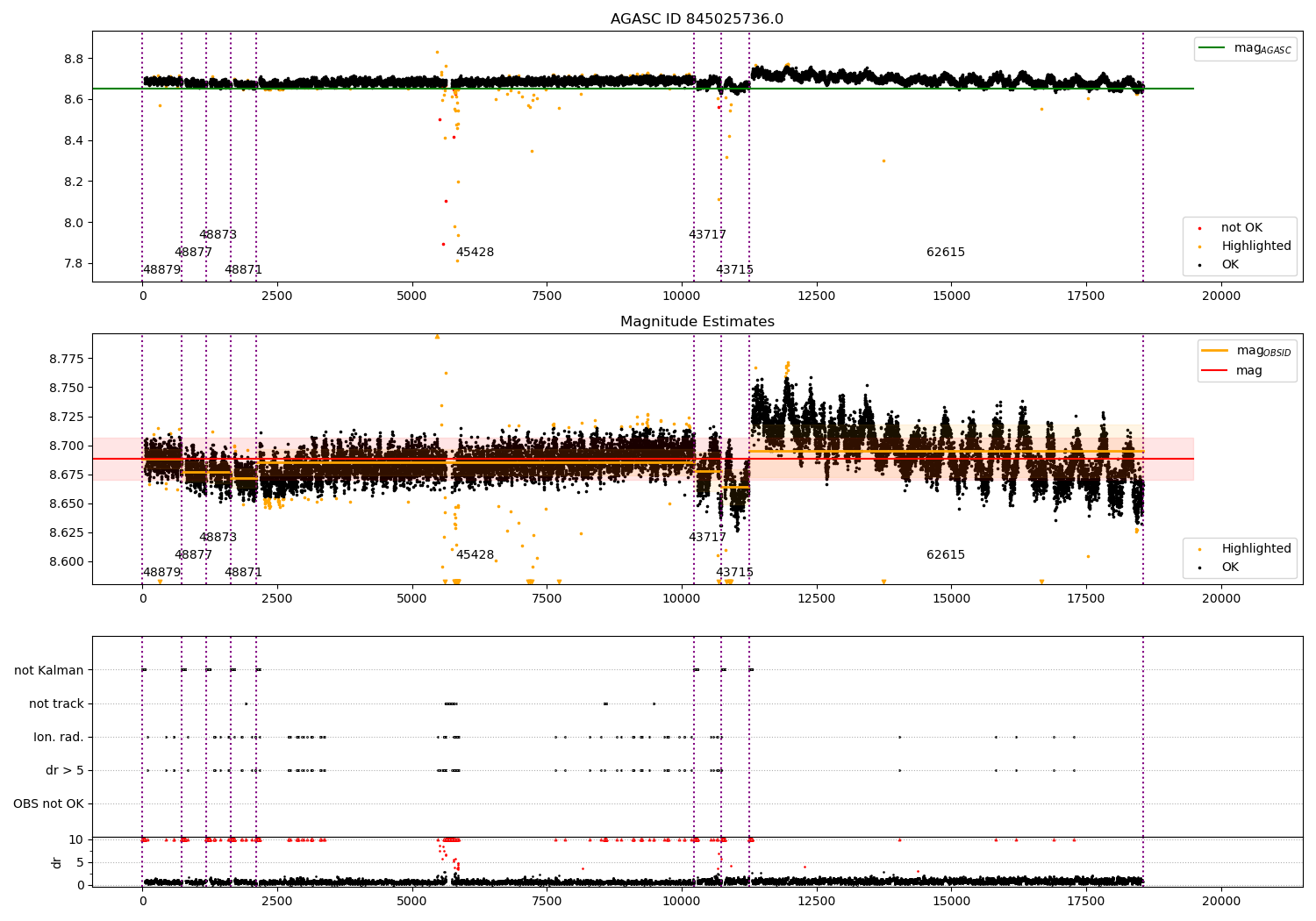This screenshot has height=921, width=1316.
Task: Click x-axis tick 12500 under middle plot
Action: pos(817,599)
